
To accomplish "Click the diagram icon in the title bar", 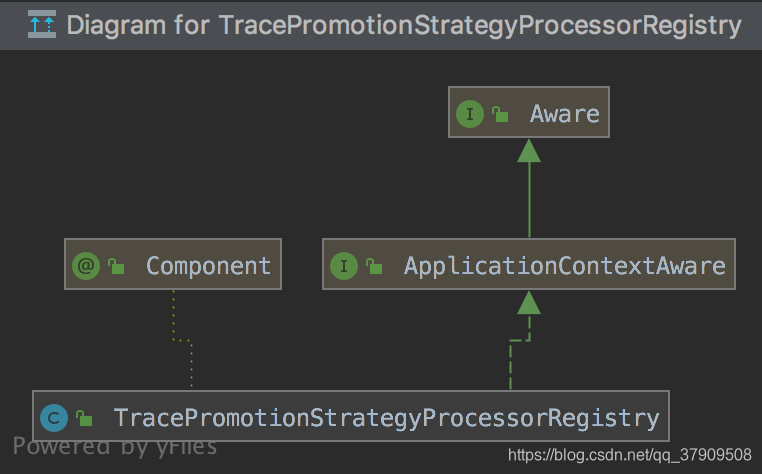I will 42,24.
